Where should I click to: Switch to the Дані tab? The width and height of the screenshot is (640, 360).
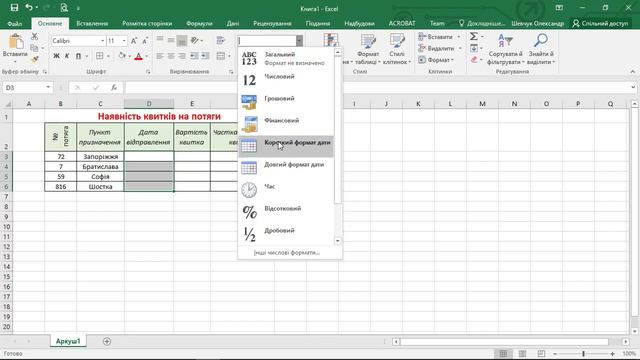point(233,24)
